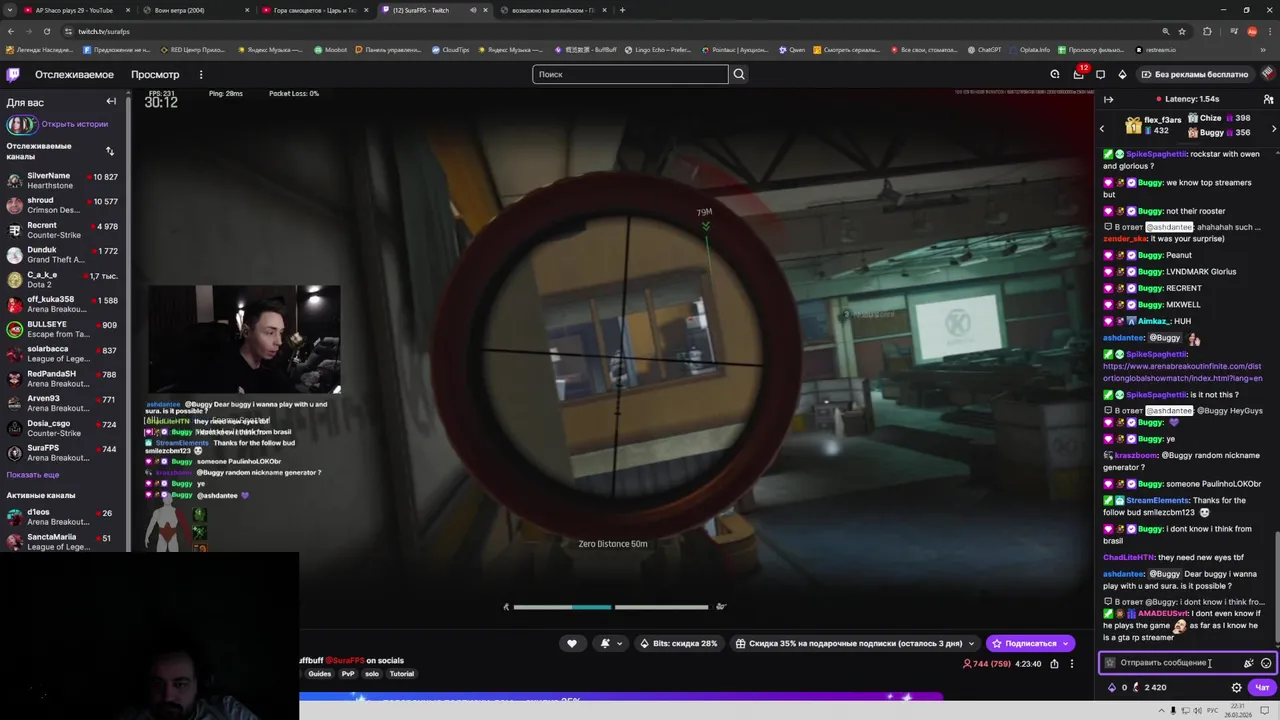Switch РУС language indicator in taskbar
1280x720 pixels.
tap(1213, 711)
